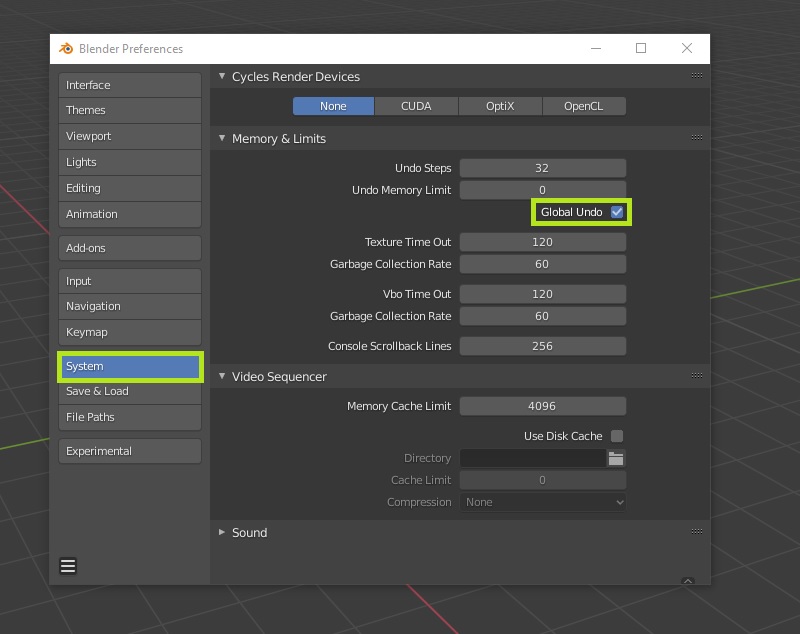Click the folder icon beside Directory
Viewport: 800px width, 634px height.
pos(616,459)
